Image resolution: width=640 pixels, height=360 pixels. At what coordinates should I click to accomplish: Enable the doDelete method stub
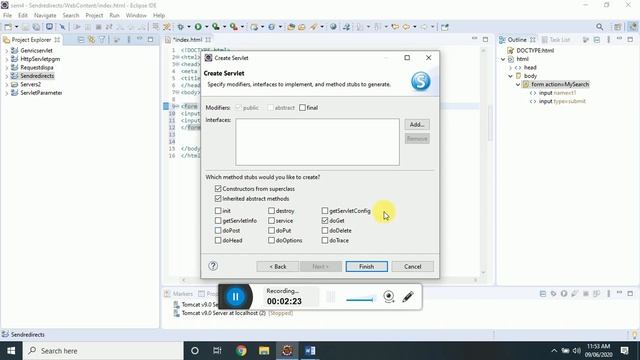(324, 230)
